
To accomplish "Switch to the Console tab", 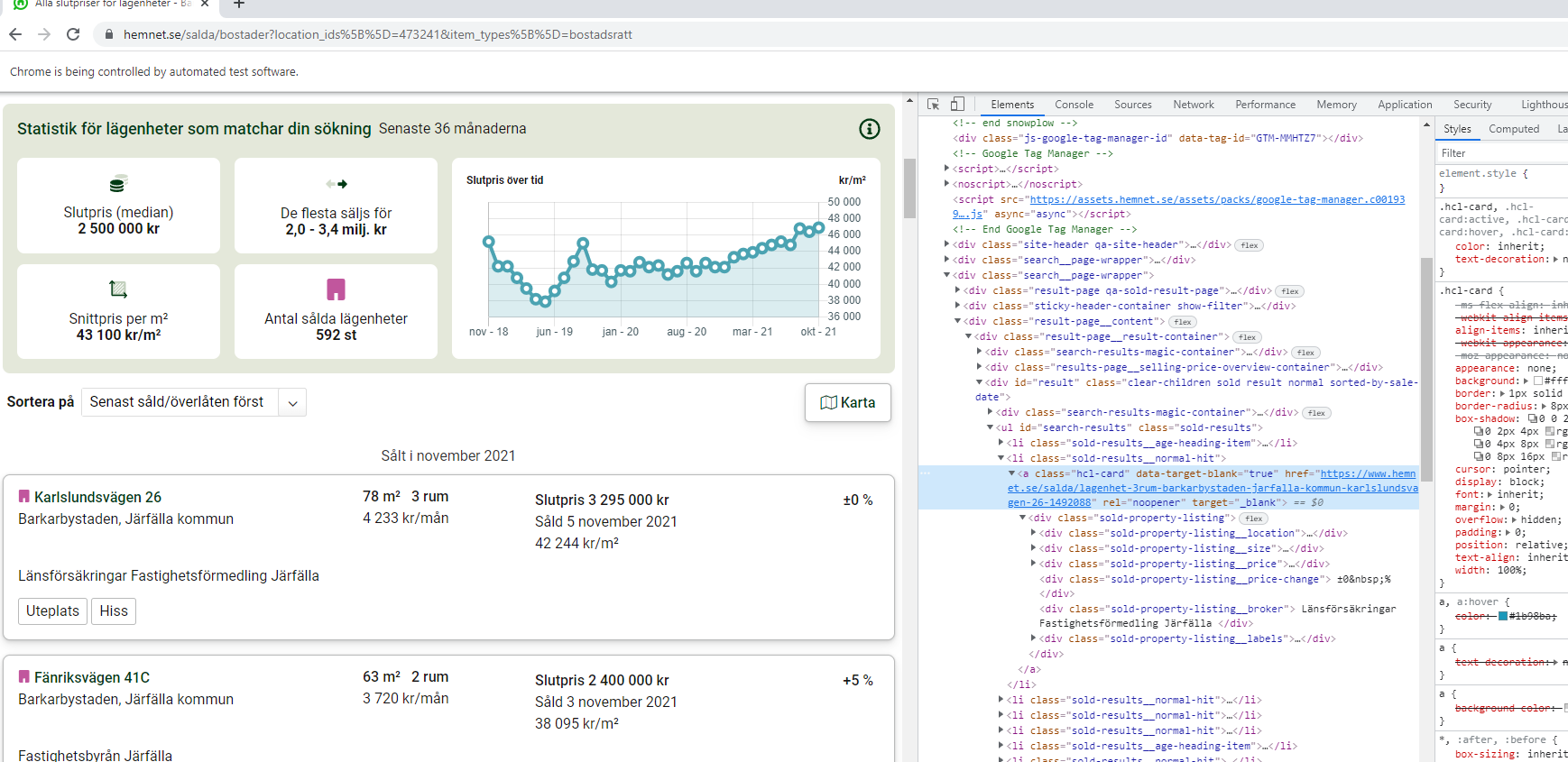I will 1074,105.
